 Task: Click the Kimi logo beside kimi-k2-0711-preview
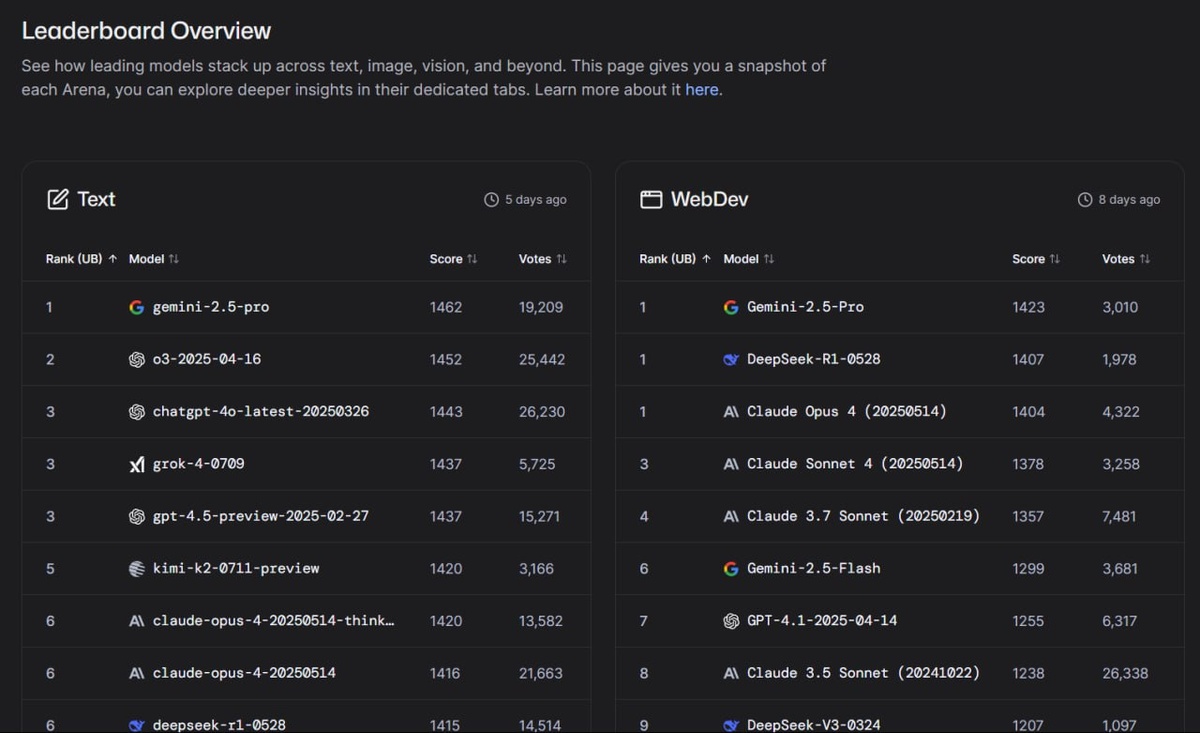[x=137, y=568]
